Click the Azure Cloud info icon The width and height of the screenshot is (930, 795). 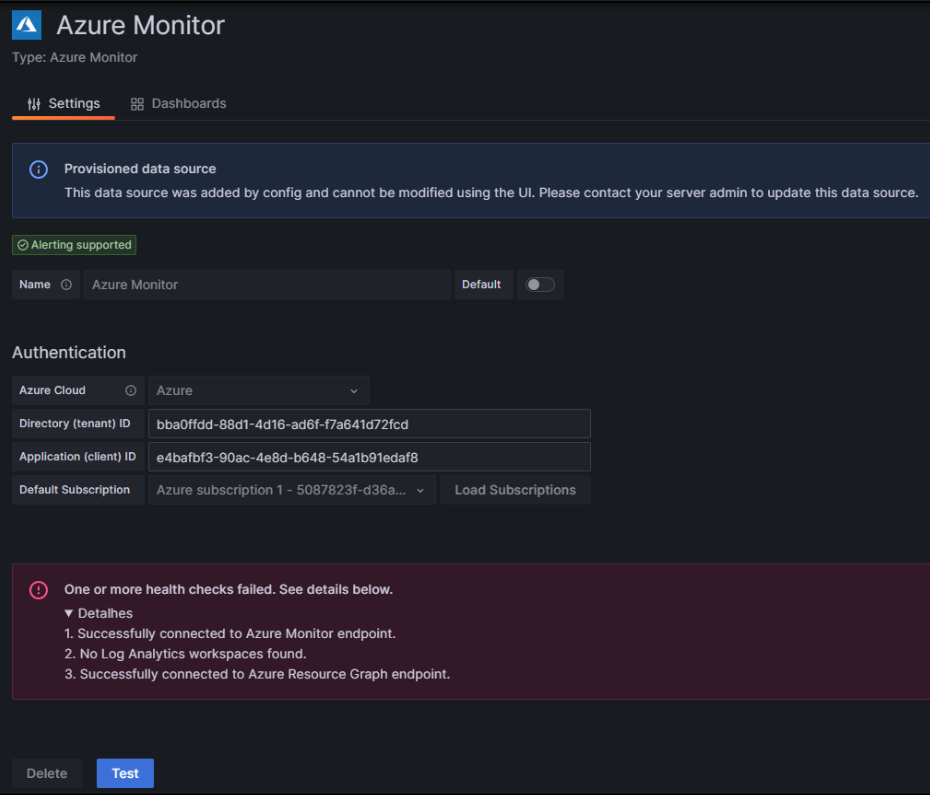130,390
